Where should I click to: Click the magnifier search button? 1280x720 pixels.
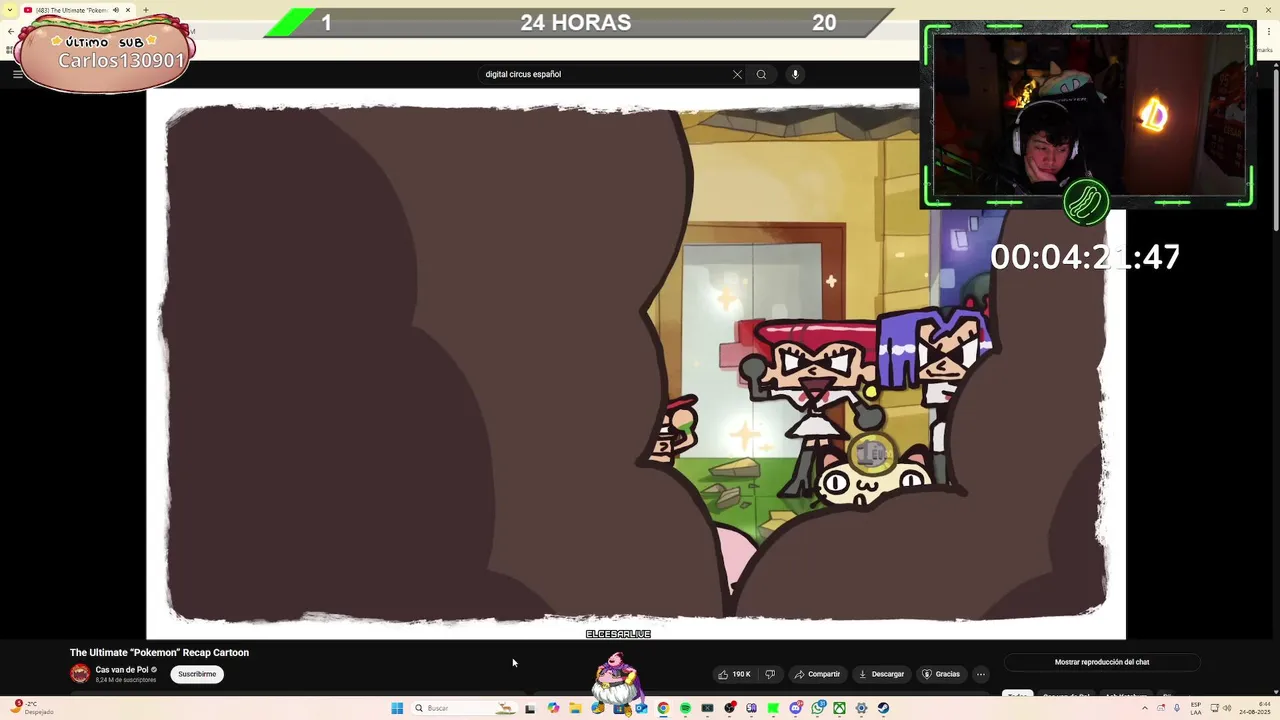point(761,74)
